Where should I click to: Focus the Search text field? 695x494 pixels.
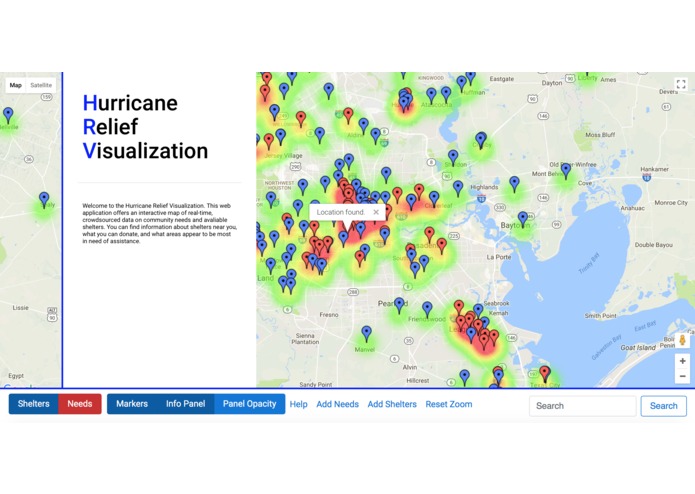[x=582, y=406]
